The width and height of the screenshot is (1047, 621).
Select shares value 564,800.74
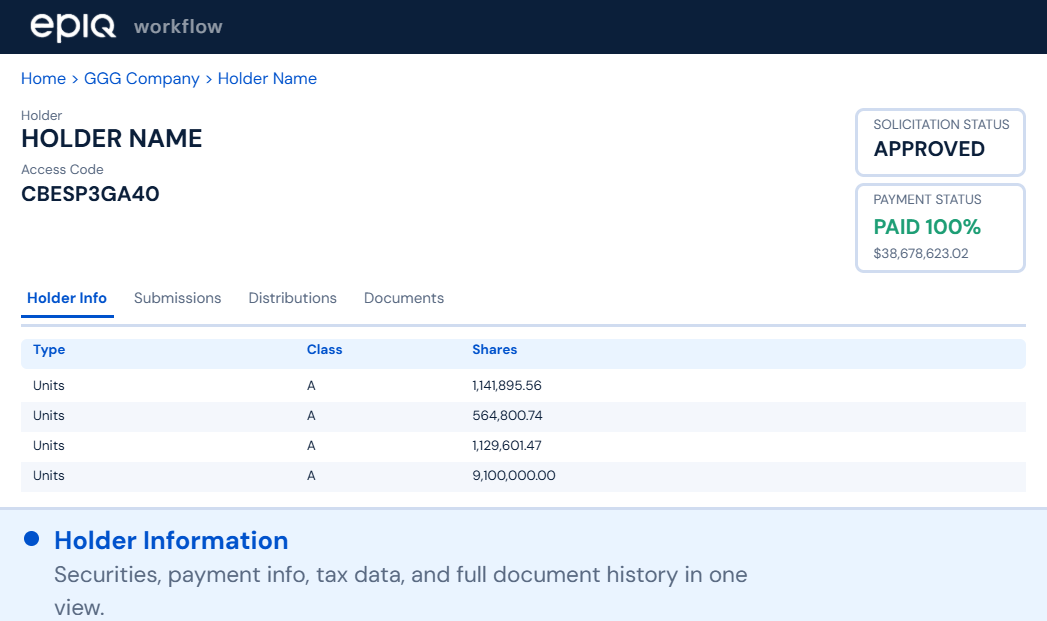pyautogui.click(x=507, y=415)
